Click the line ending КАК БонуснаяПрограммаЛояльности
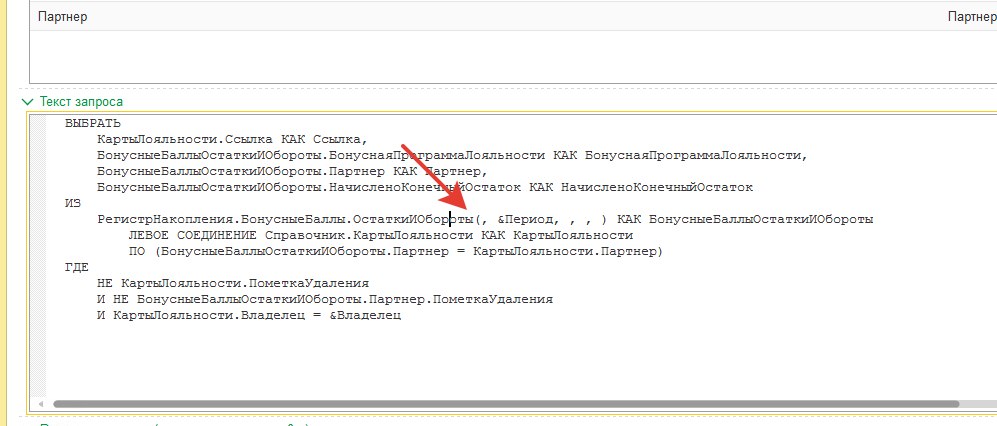Viewport: 997px width, 426px height. point(452,155)
